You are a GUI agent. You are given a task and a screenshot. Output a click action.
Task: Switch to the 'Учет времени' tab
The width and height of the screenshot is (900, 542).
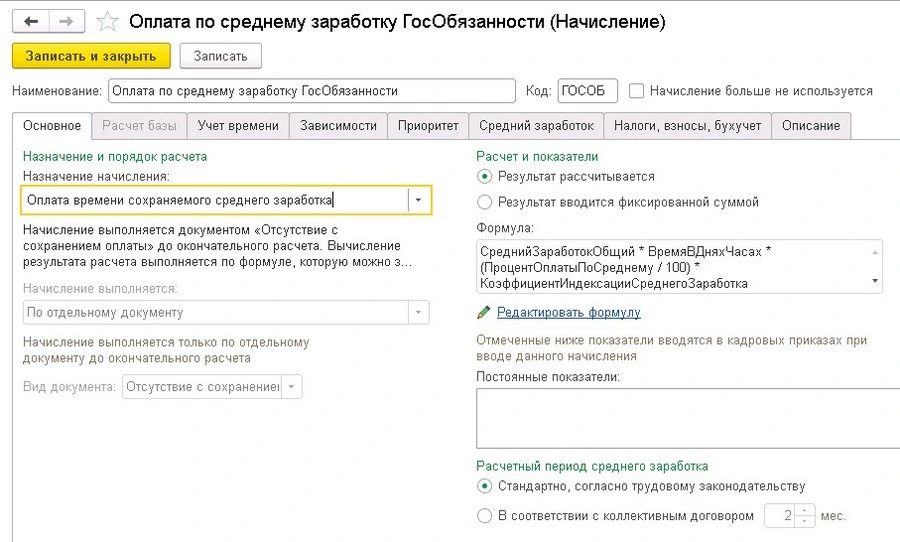238,126
